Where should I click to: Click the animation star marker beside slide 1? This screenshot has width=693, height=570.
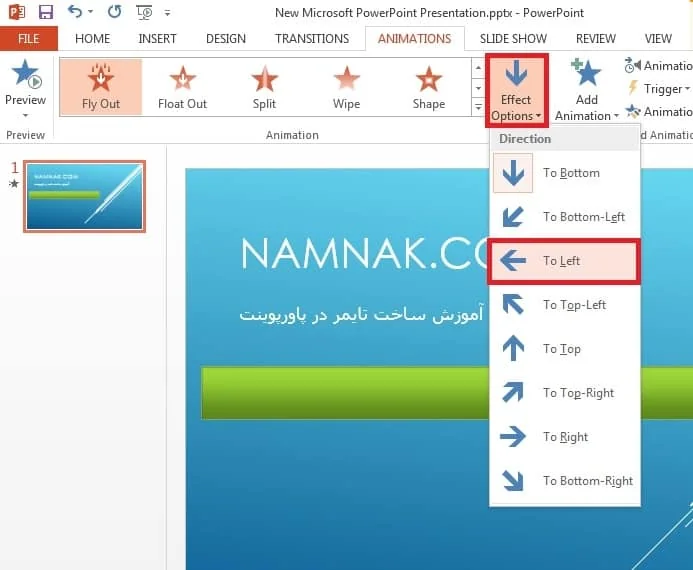tap(14, 183)
